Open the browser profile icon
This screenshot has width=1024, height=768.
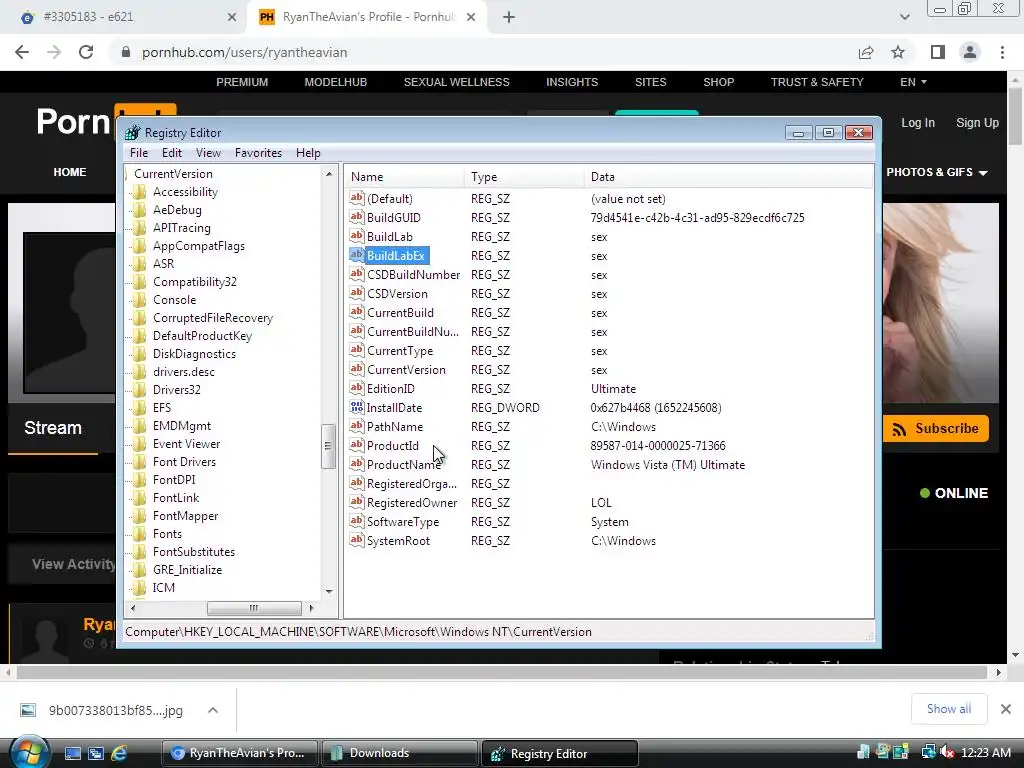[970, 52]
